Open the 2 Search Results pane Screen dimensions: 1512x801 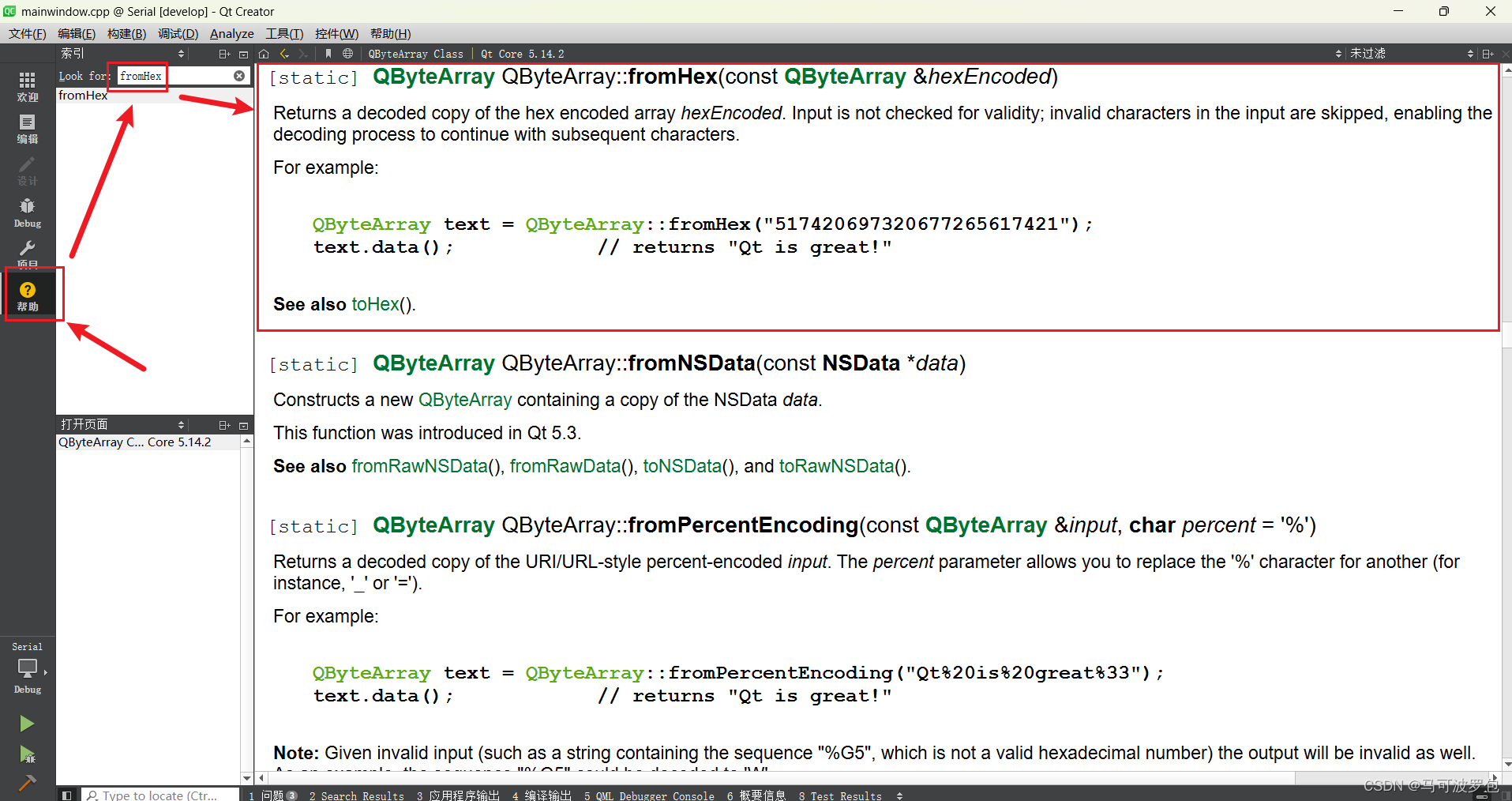click(x=356, y=795)
